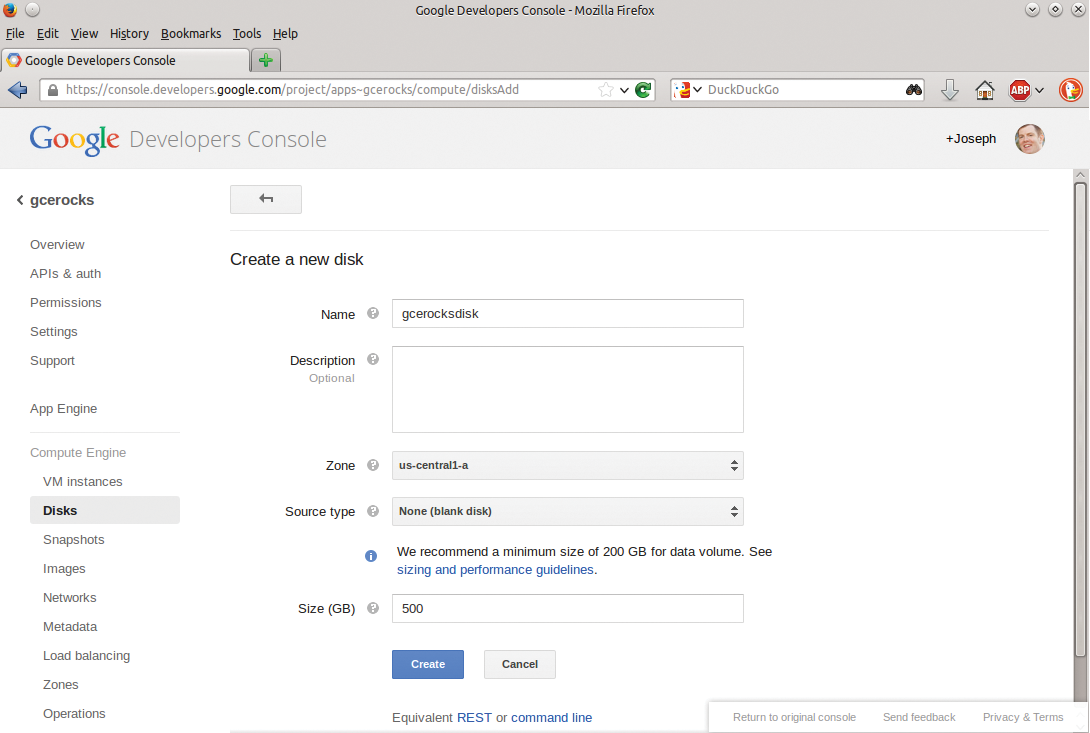Open the equivalent REST link

pos(474,718)
